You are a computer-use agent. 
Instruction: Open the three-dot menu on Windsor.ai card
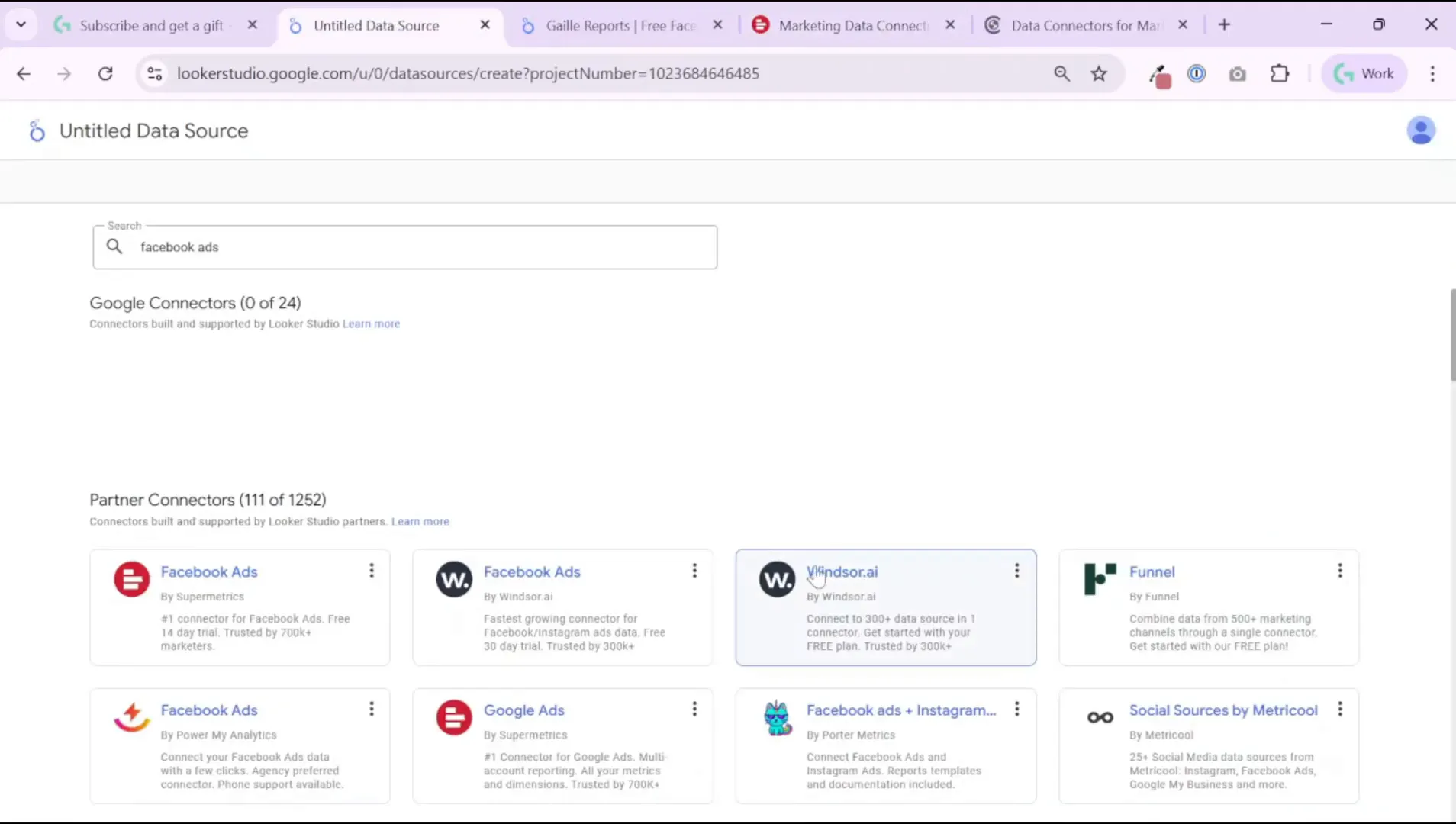(x=1017, y=570)
